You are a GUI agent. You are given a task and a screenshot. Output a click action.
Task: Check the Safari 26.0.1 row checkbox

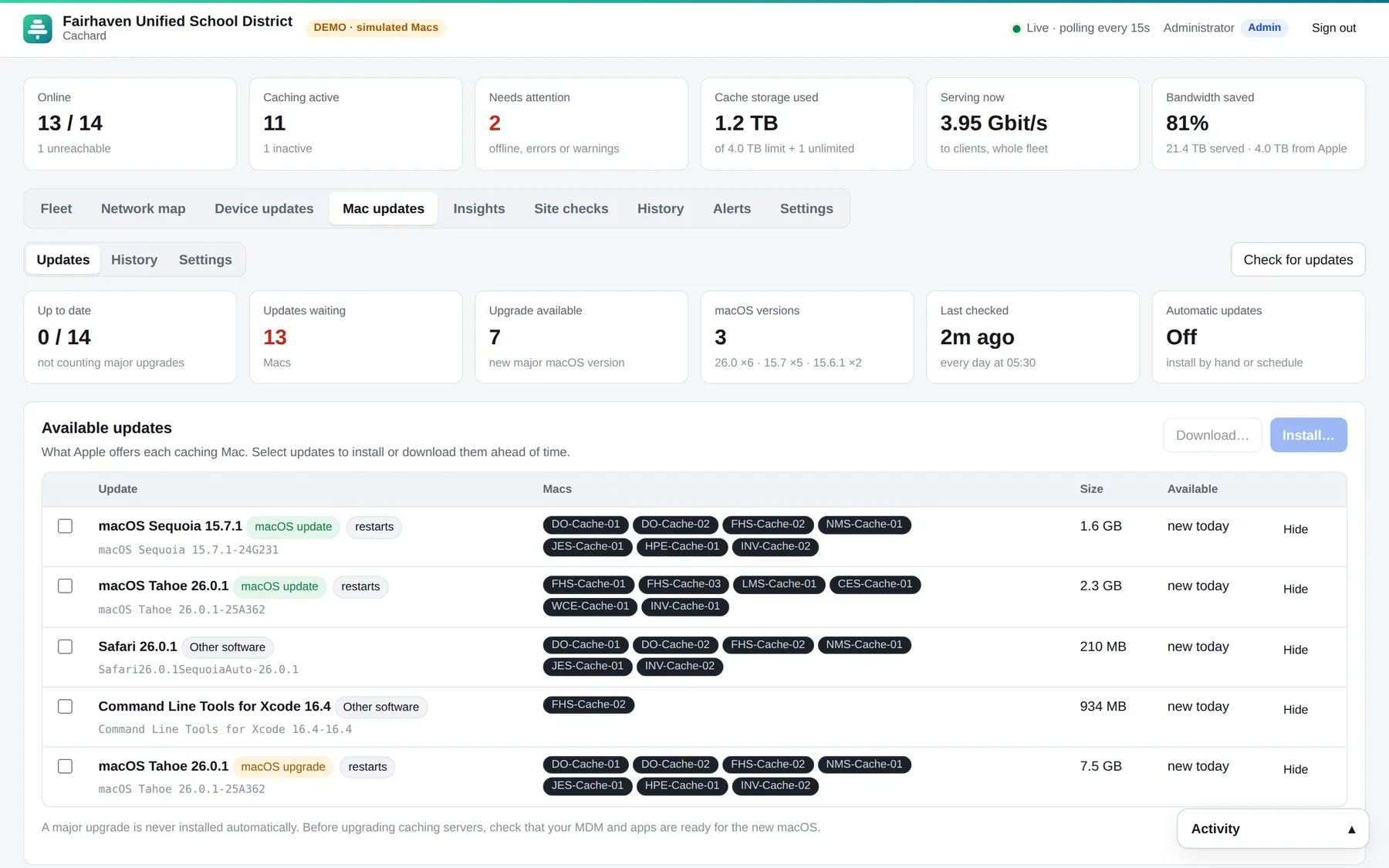(66, 647)
